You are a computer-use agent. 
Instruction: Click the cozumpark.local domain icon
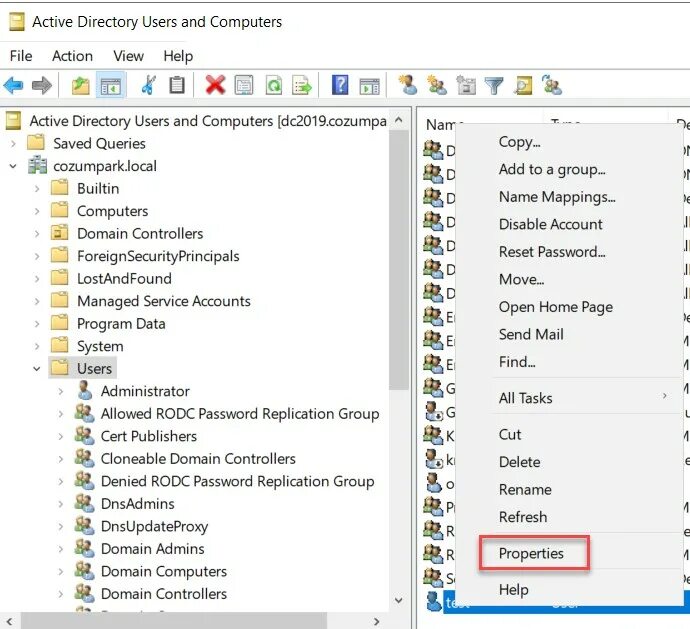(37, 166)
